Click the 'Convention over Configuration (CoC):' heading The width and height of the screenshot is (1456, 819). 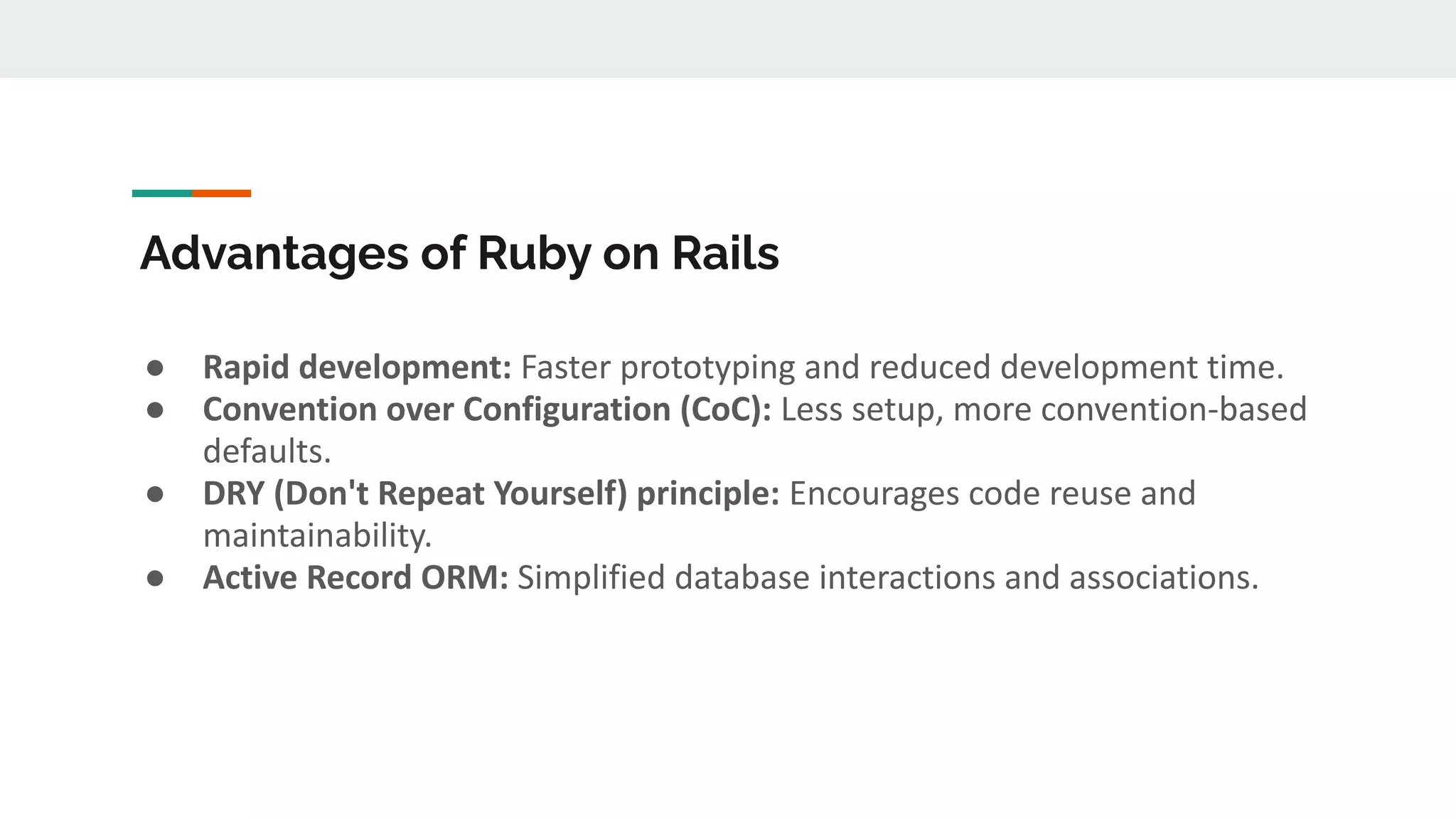pyautogui.click(x=487, y=409)
